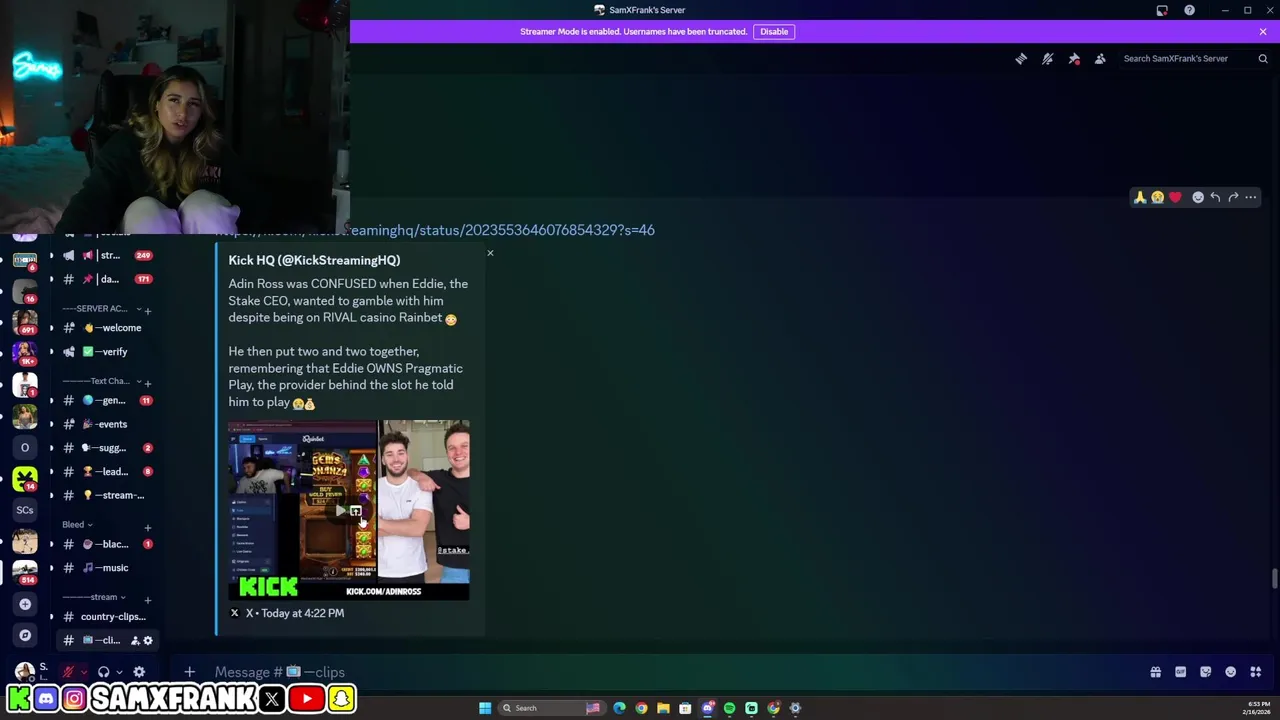Viewport: 1280px width, 720px height.
Task: Remove the embed with X button
Action: pos(490,253)
